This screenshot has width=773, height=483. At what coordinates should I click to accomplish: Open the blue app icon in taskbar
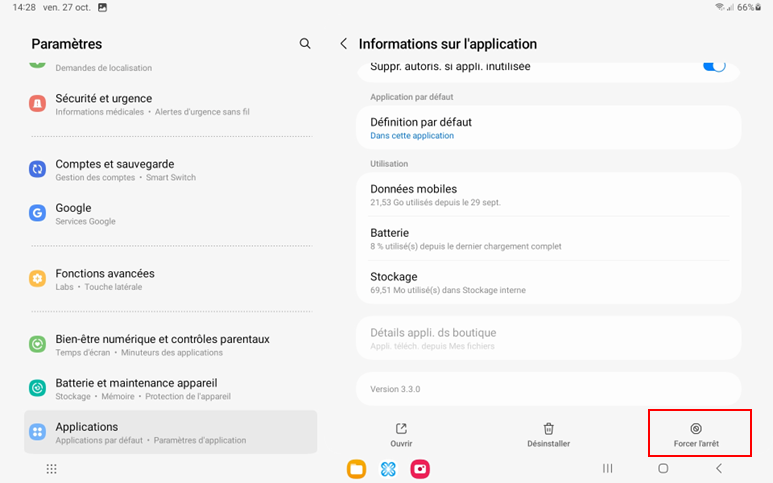click(388, 469)
